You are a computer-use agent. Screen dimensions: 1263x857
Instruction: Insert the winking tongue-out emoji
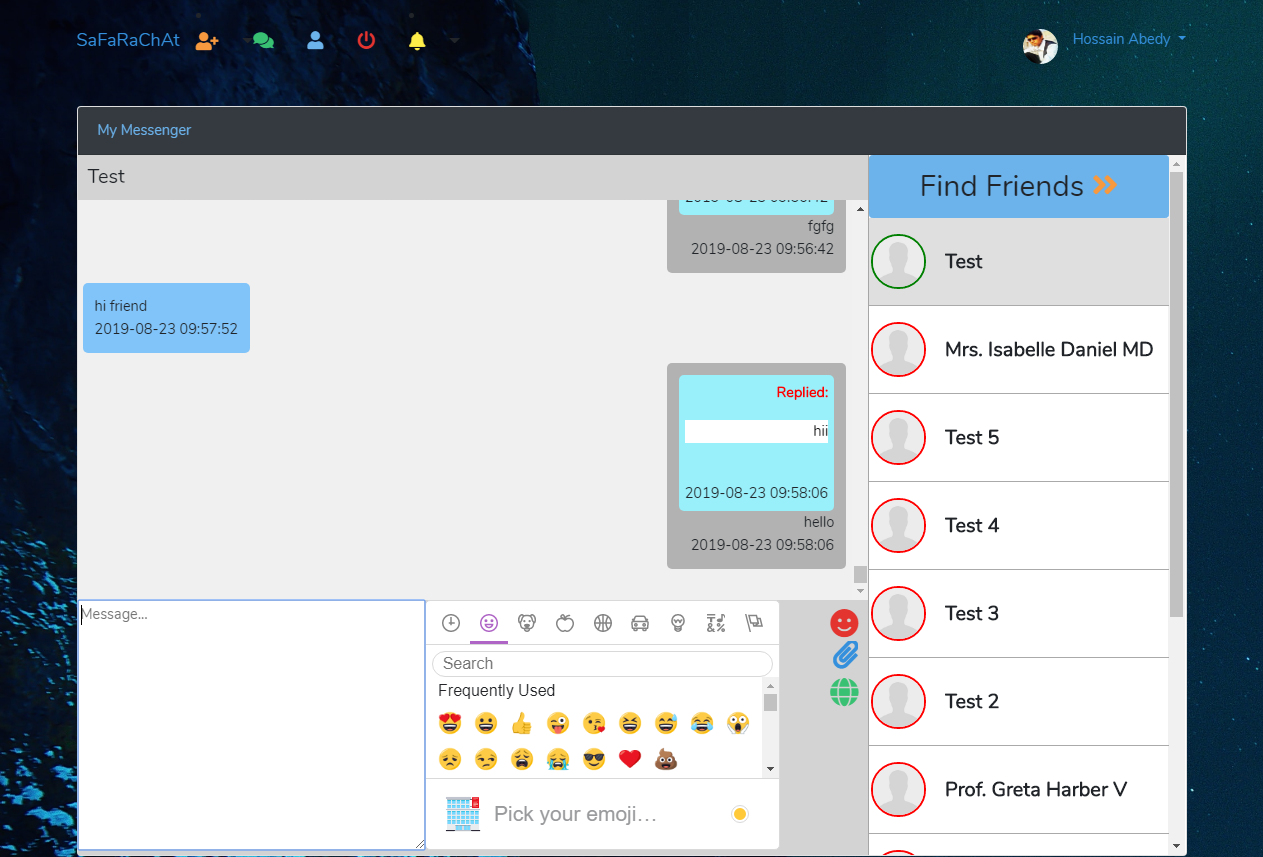558,723
